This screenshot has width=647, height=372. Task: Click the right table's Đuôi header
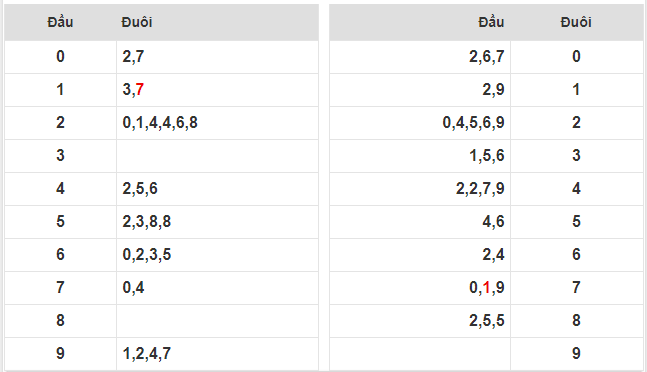click(x=576, y=22)
